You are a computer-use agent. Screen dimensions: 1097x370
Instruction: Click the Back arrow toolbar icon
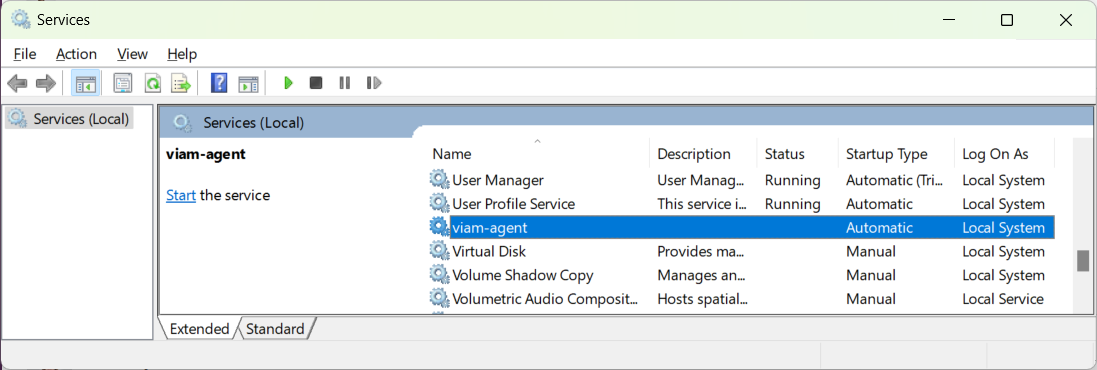click(17, 83)
